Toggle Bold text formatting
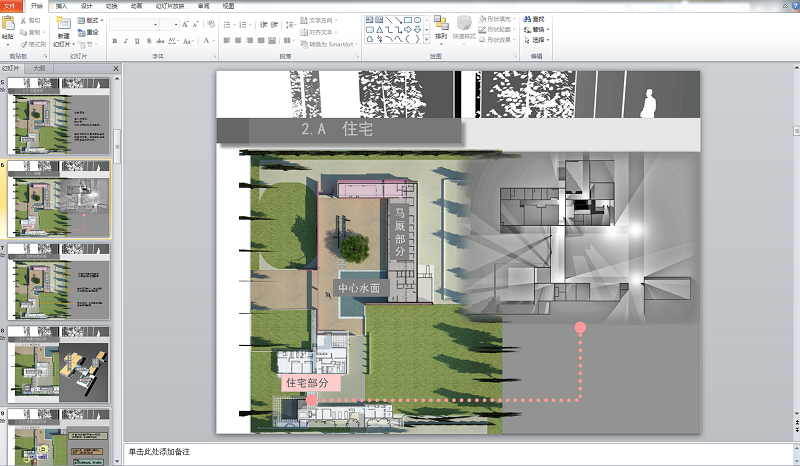800x466 pixels. (114, 42)
